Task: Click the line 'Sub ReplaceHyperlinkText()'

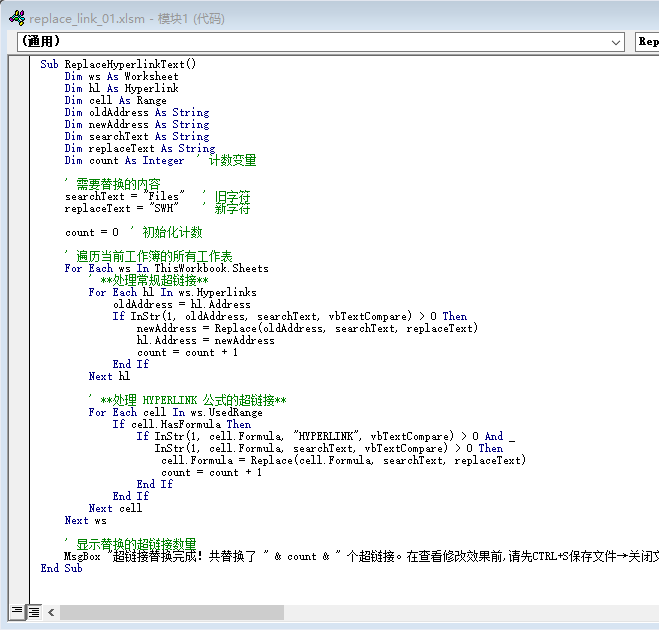Action: tap(118, 64)
